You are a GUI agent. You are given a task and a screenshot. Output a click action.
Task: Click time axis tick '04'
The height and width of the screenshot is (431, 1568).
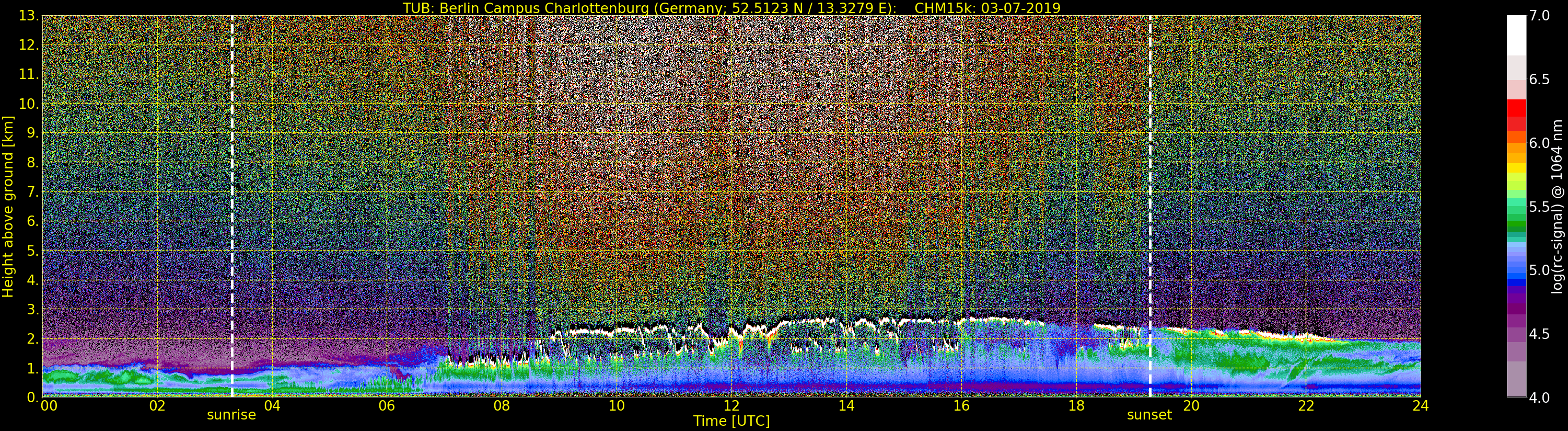click(272, 406)
